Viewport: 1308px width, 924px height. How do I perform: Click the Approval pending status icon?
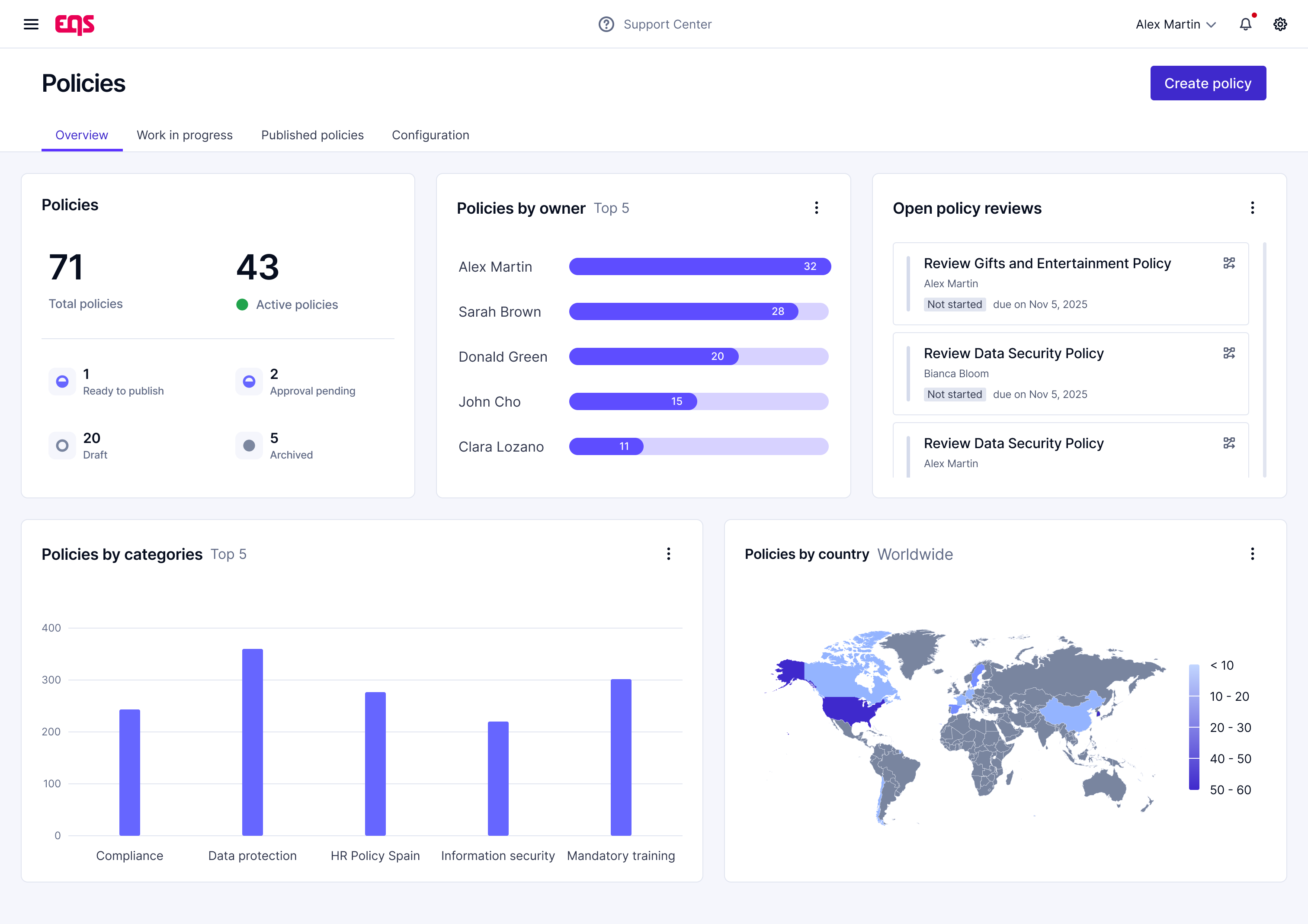click(x=249, y=382)
